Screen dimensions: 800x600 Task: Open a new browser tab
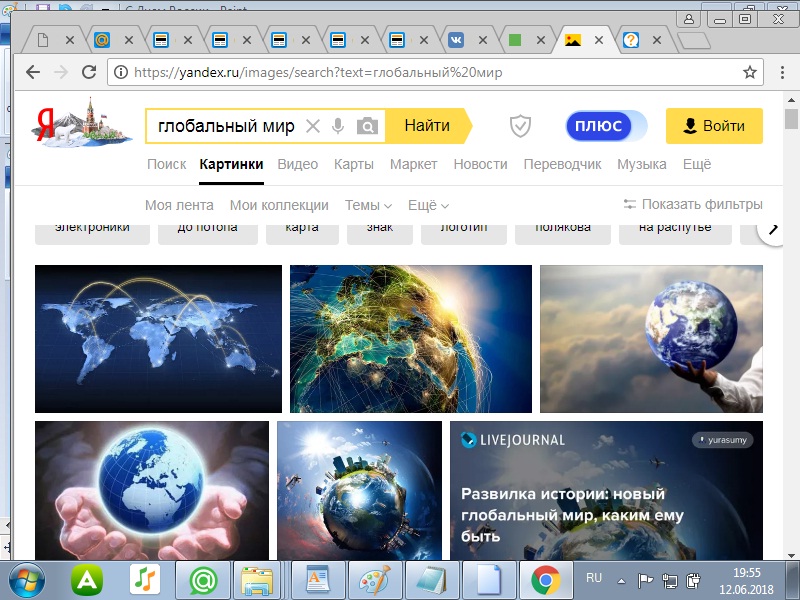tap(693, 40)
